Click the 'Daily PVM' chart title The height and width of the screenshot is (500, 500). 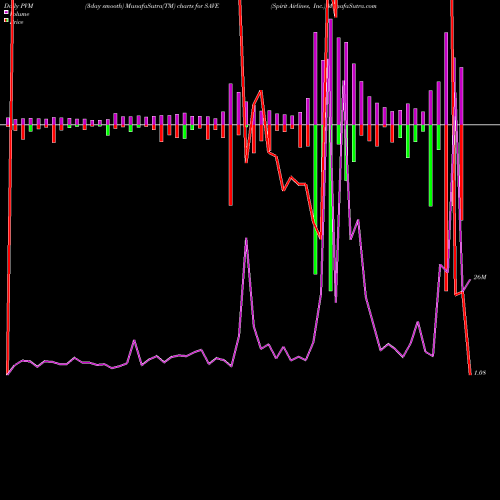(19, 6)
